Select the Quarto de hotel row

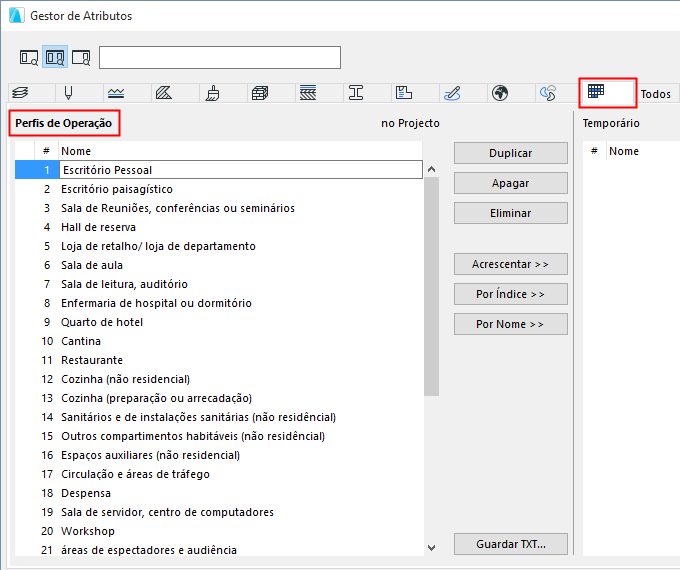[219, 322]
